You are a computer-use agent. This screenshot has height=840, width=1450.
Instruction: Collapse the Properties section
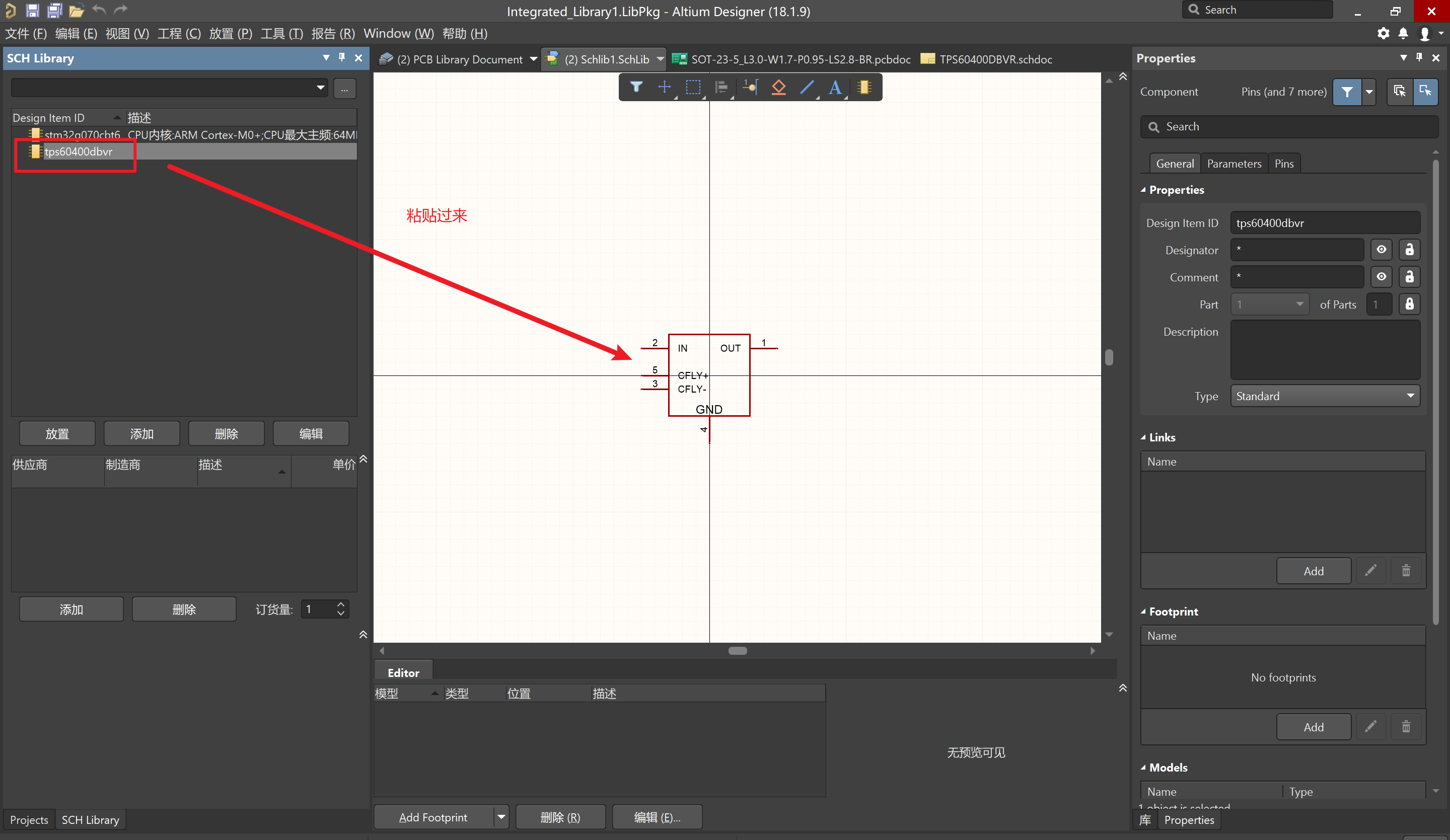[x=1143, y=190]
